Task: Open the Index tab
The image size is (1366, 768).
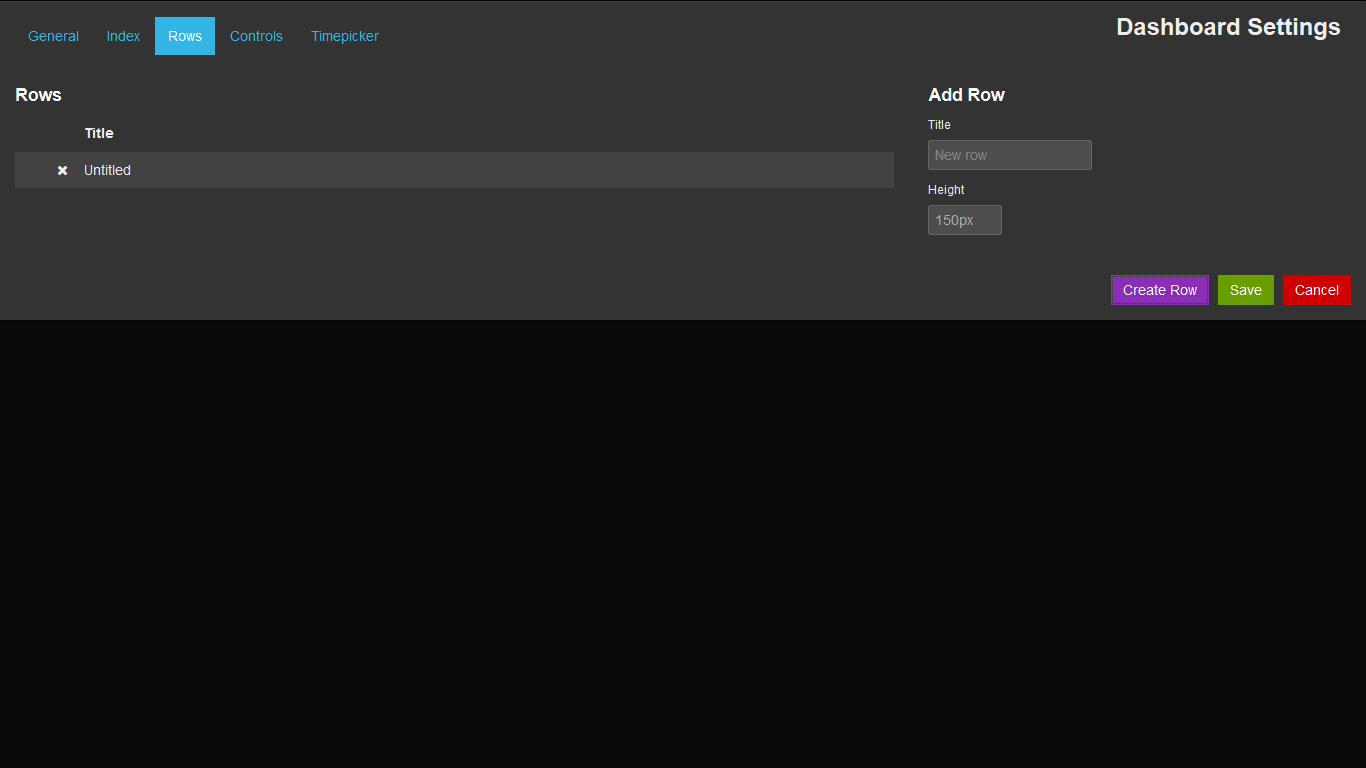Action: point(123,36)
